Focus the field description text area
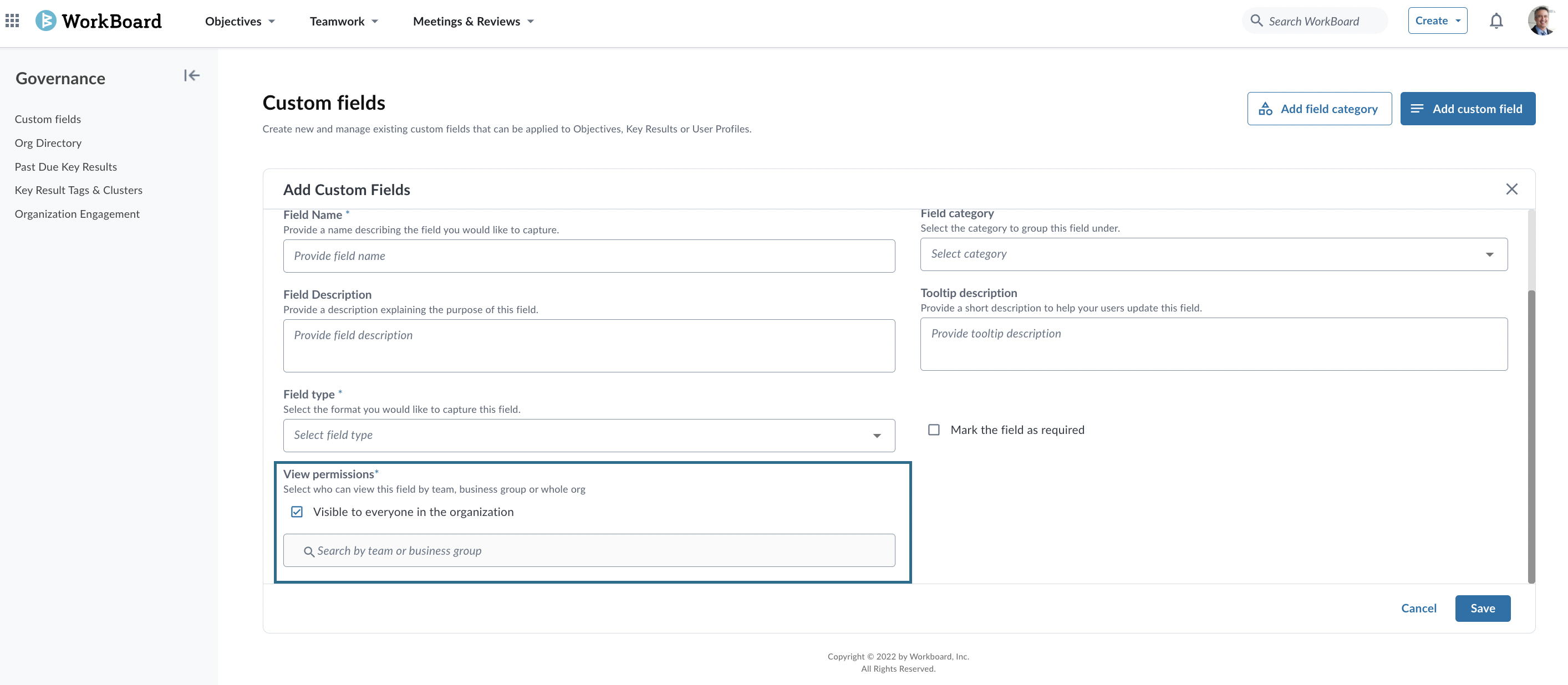This screenshot has height=685, width=1568. point(589,345)
